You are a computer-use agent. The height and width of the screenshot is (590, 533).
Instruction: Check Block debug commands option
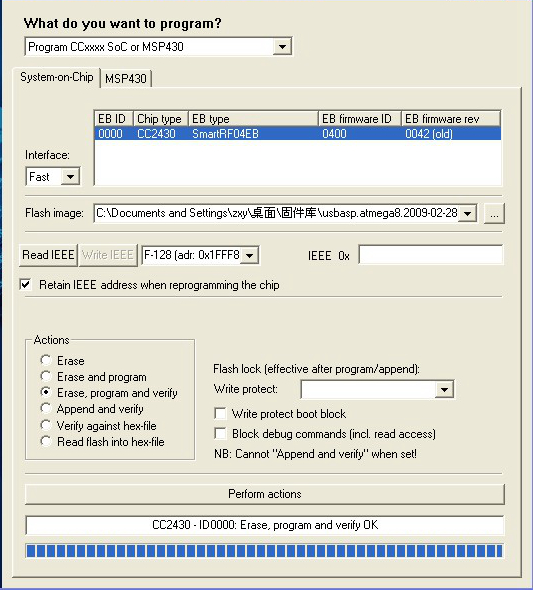click(220, 433)
